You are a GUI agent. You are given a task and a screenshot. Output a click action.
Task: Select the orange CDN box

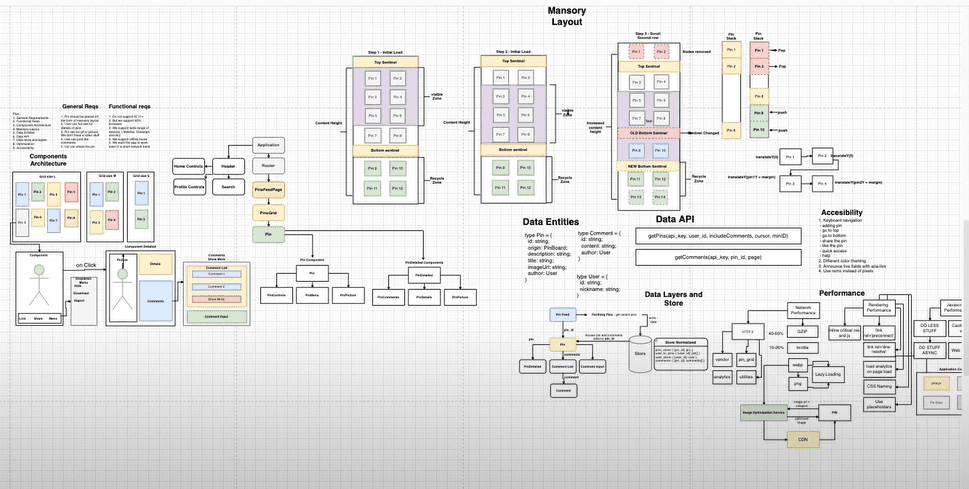click(x=802, y=437)
